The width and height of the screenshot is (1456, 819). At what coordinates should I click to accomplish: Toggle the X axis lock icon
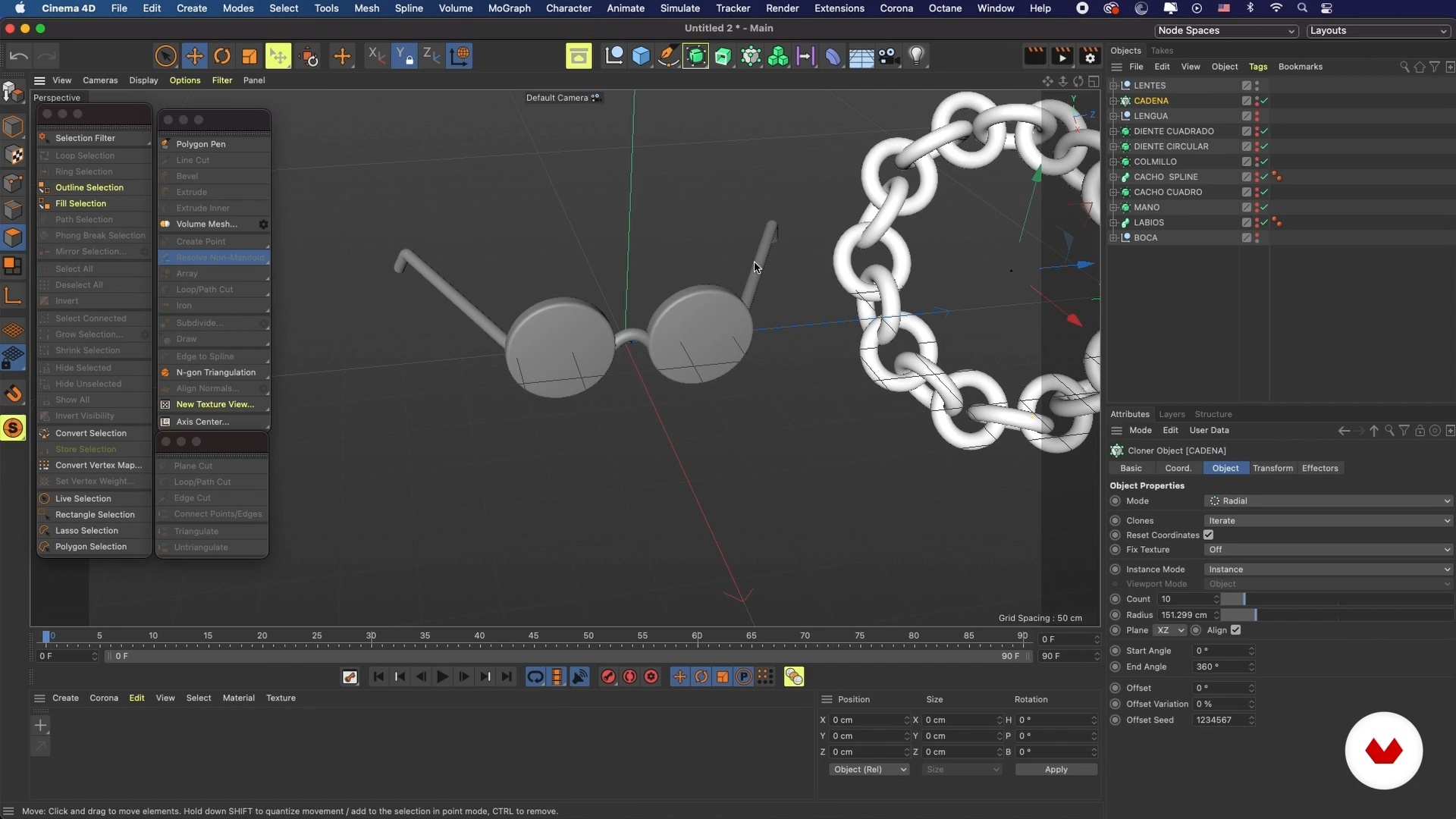[x=376, y=55]
